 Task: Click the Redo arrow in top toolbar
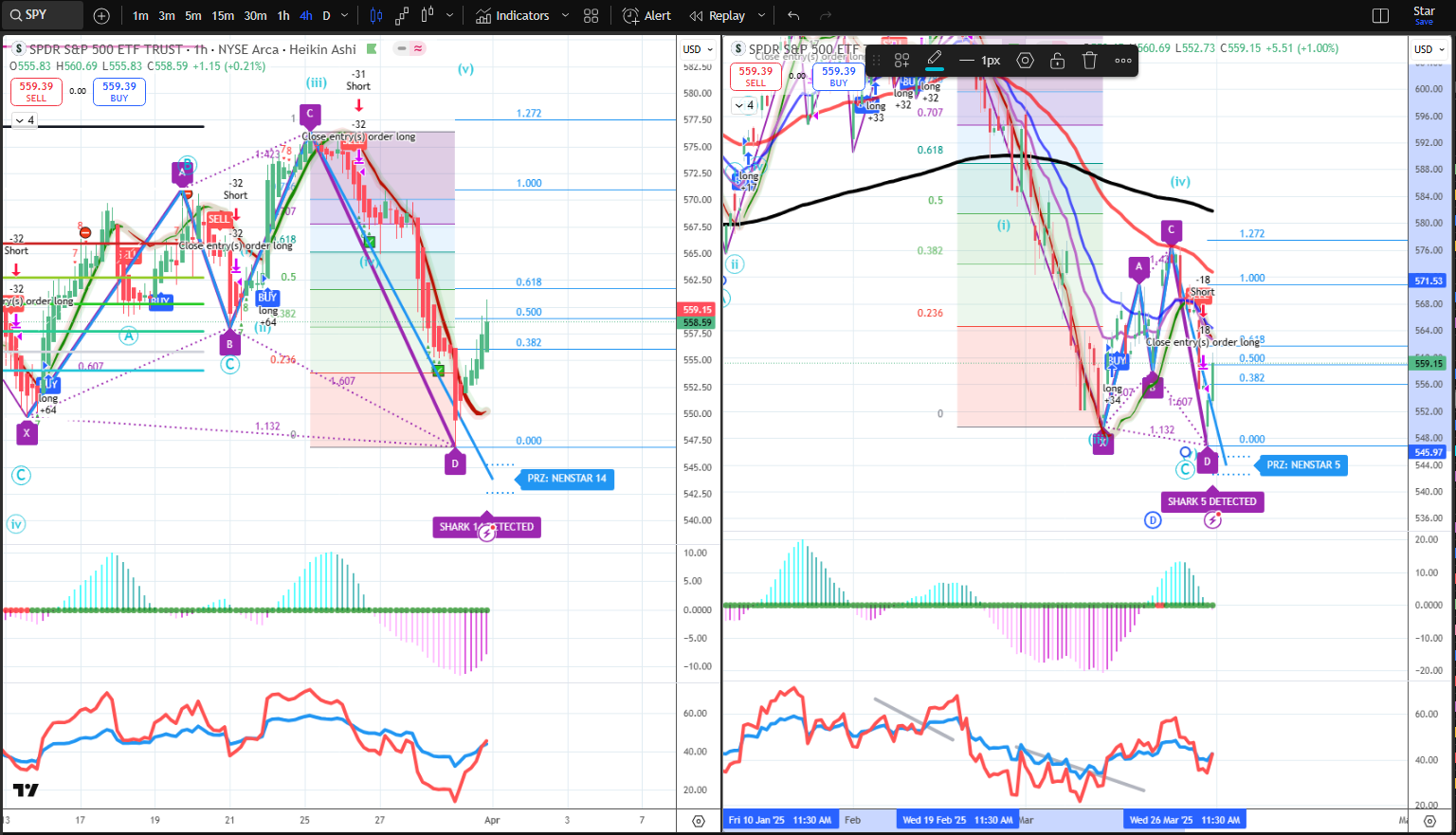pos(826,15)
